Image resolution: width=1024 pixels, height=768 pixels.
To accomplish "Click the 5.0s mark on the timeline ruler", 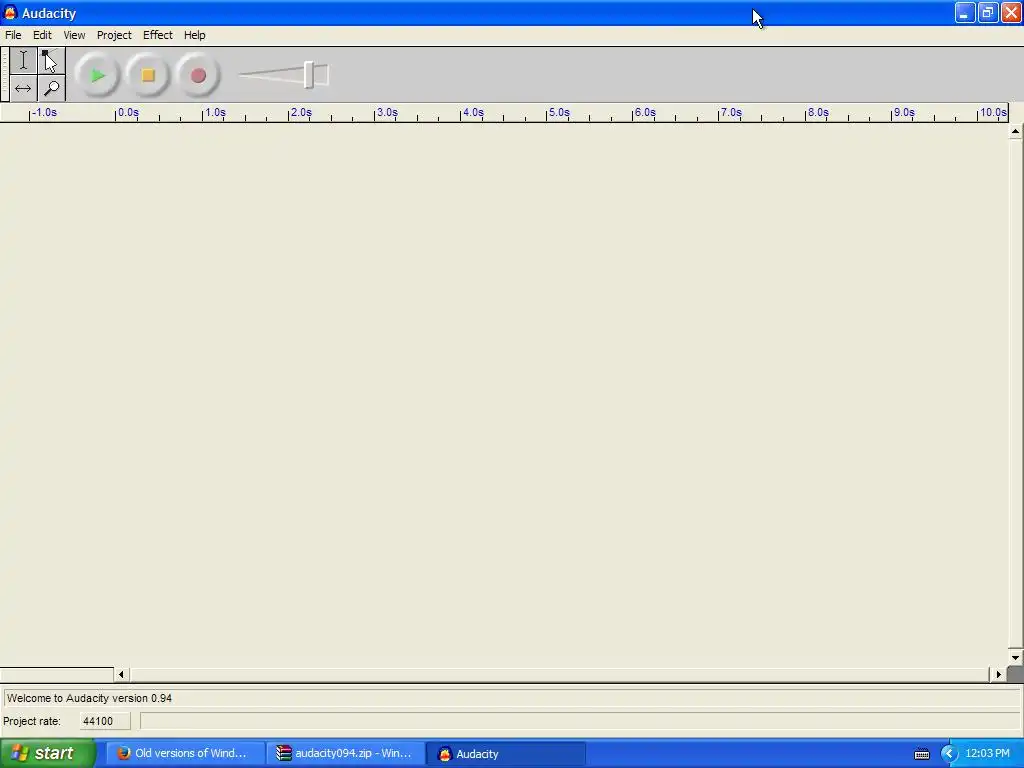I will coord(559,112).
